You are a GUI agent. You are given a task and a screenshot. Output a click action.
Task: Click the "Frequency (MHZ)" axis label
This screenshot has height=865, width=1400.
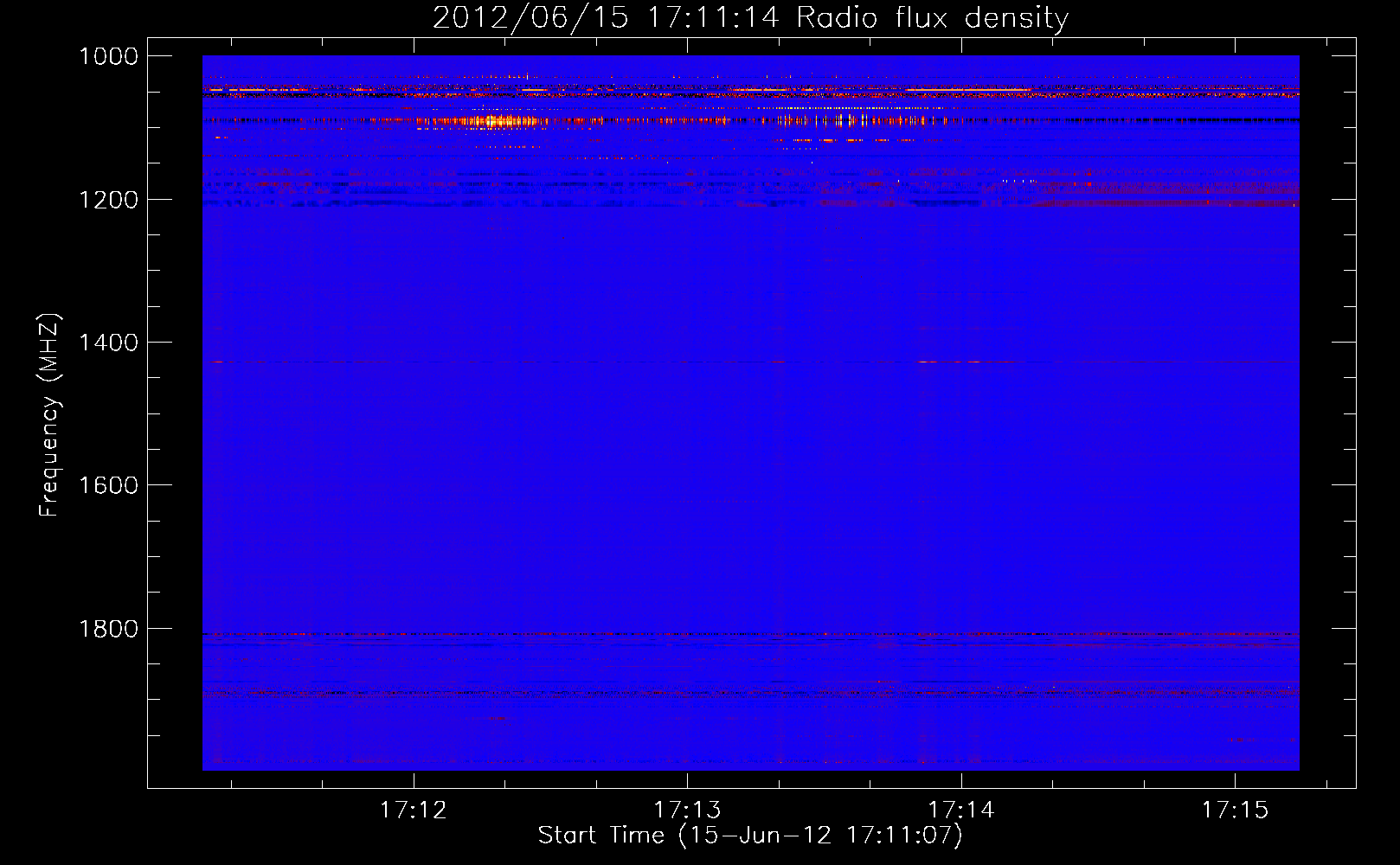(x=49, y=415)
